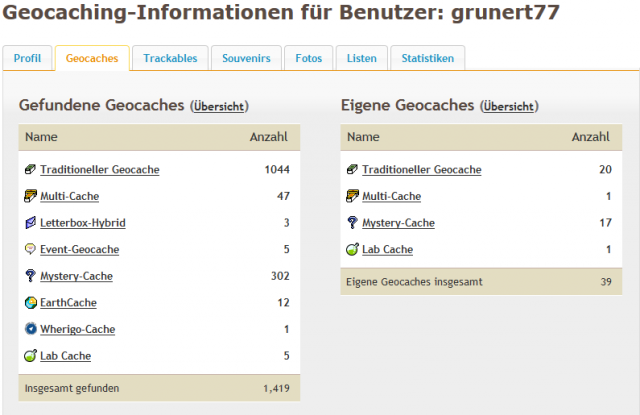Open the Statistiken tab
Viewport: 640px width, 415px height.
coord(428,58)
